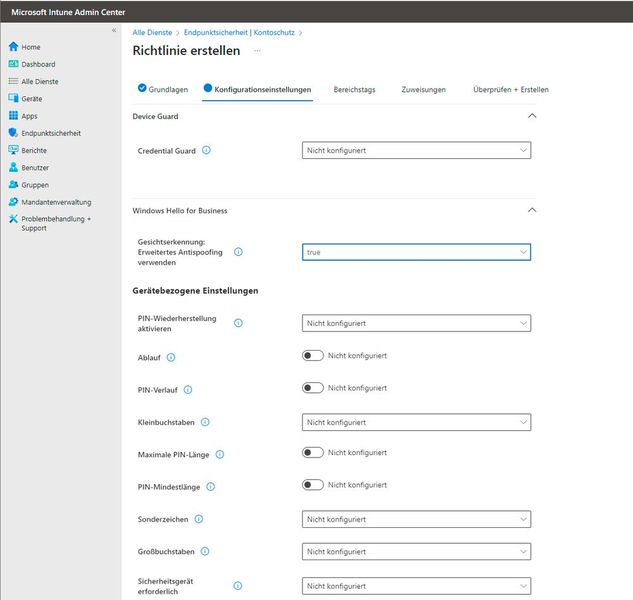Open Gruppen navigation link
The height and width of the screenshot is (600, 633).
coord(35,185)
